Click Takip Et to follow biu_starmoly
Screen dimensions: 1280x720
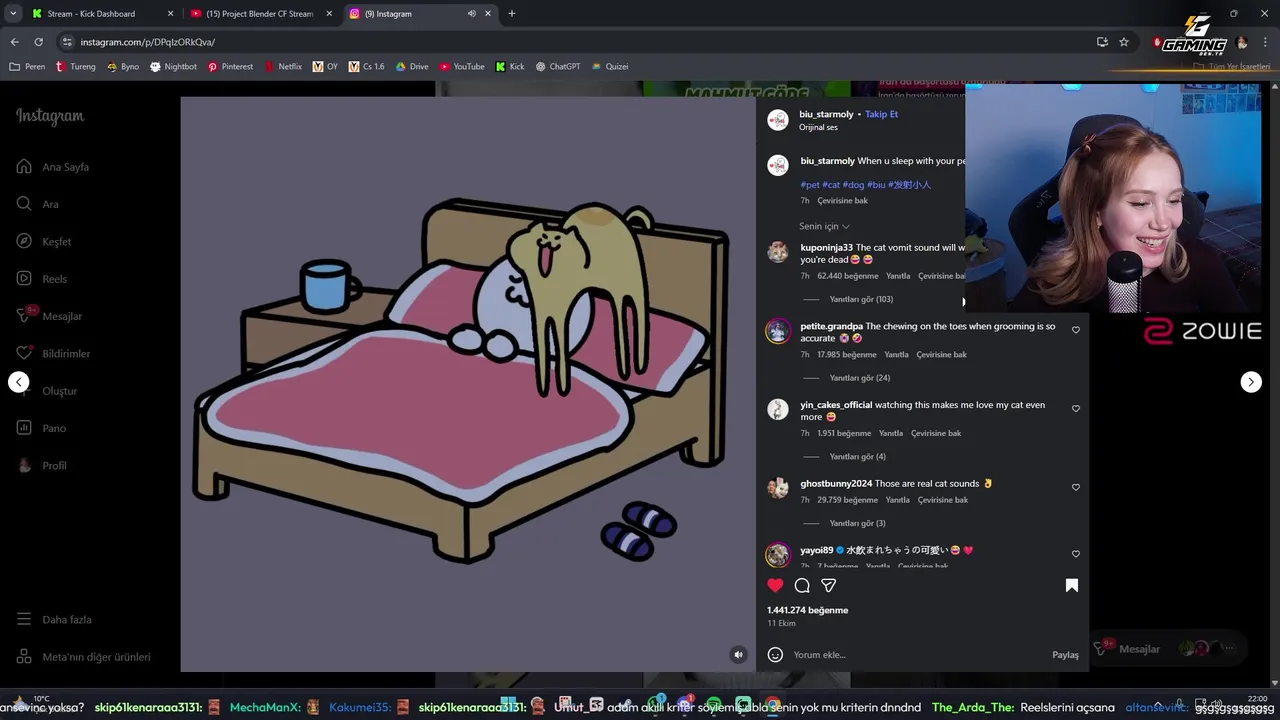[x=881, y=114]
